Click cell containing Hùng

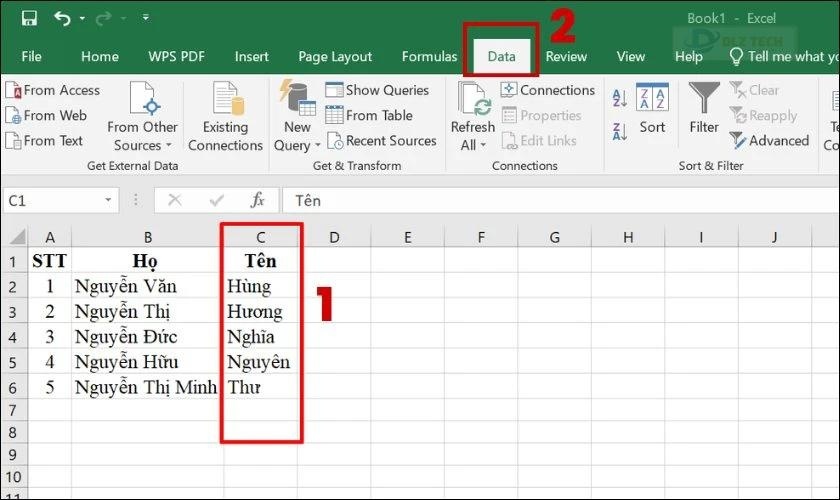pos(260,286)
